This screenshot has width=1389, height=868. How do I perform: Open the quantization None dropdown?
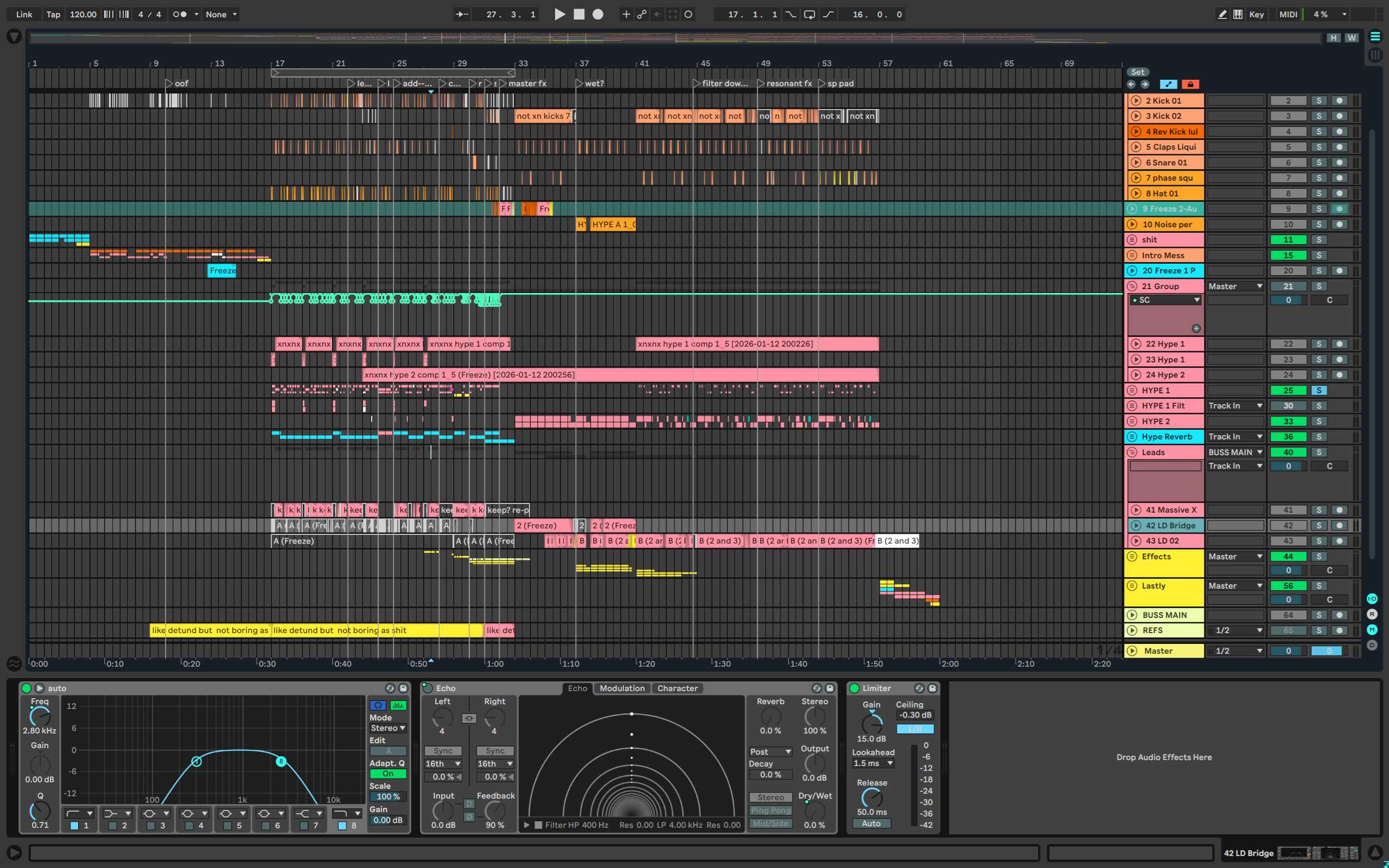pos(221,14)
